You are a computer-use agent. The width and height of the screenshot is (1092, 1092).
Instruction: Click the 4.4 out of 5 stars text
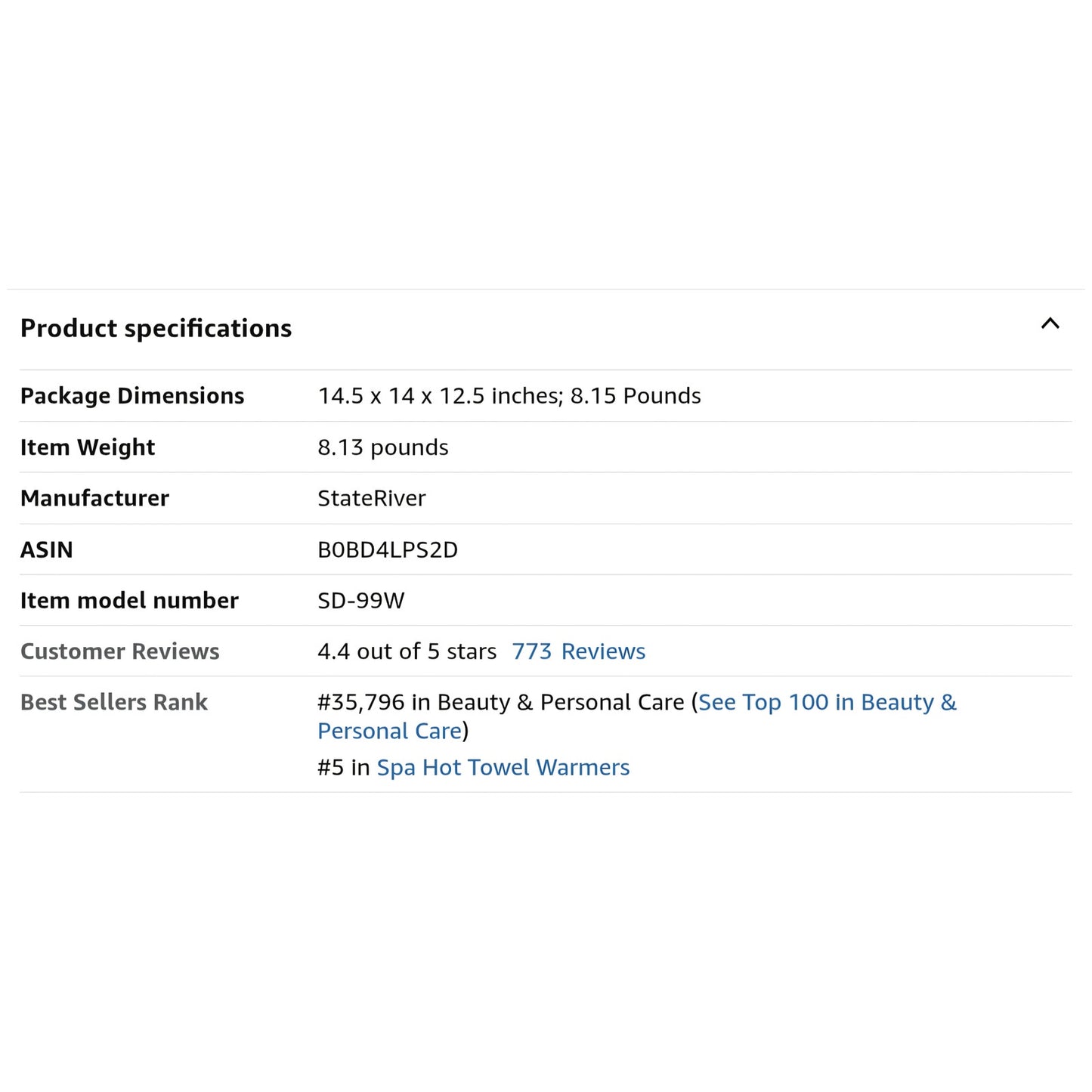[407, 651]
